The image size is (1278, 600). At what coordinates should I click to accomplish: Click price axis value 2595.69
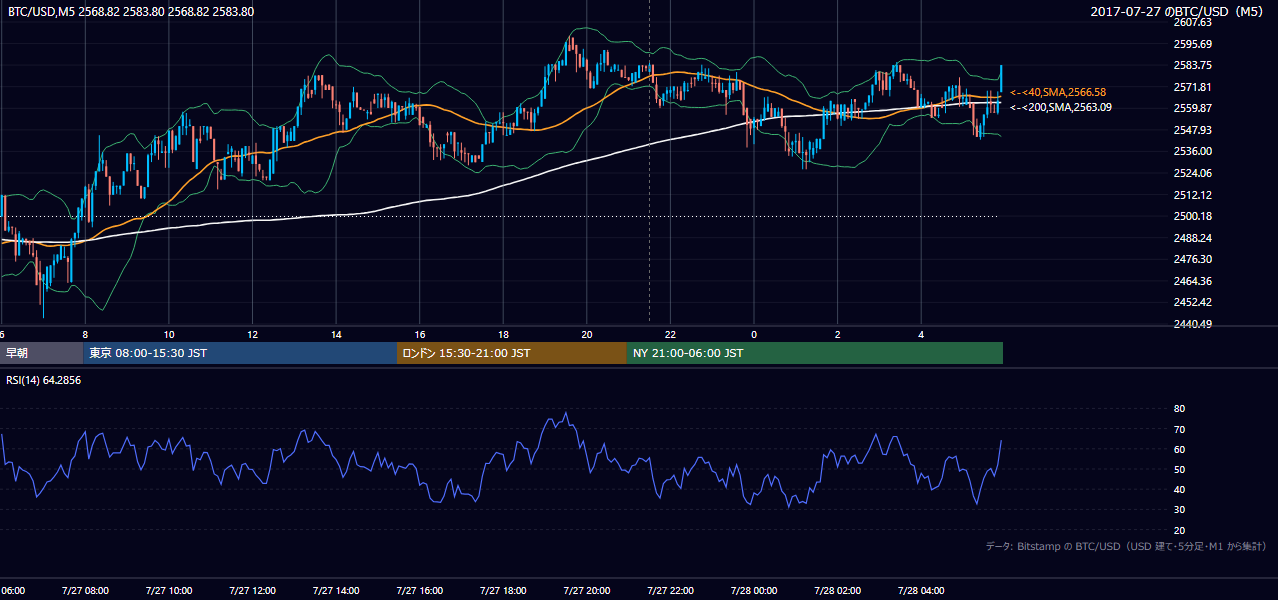pos(1192,44)
